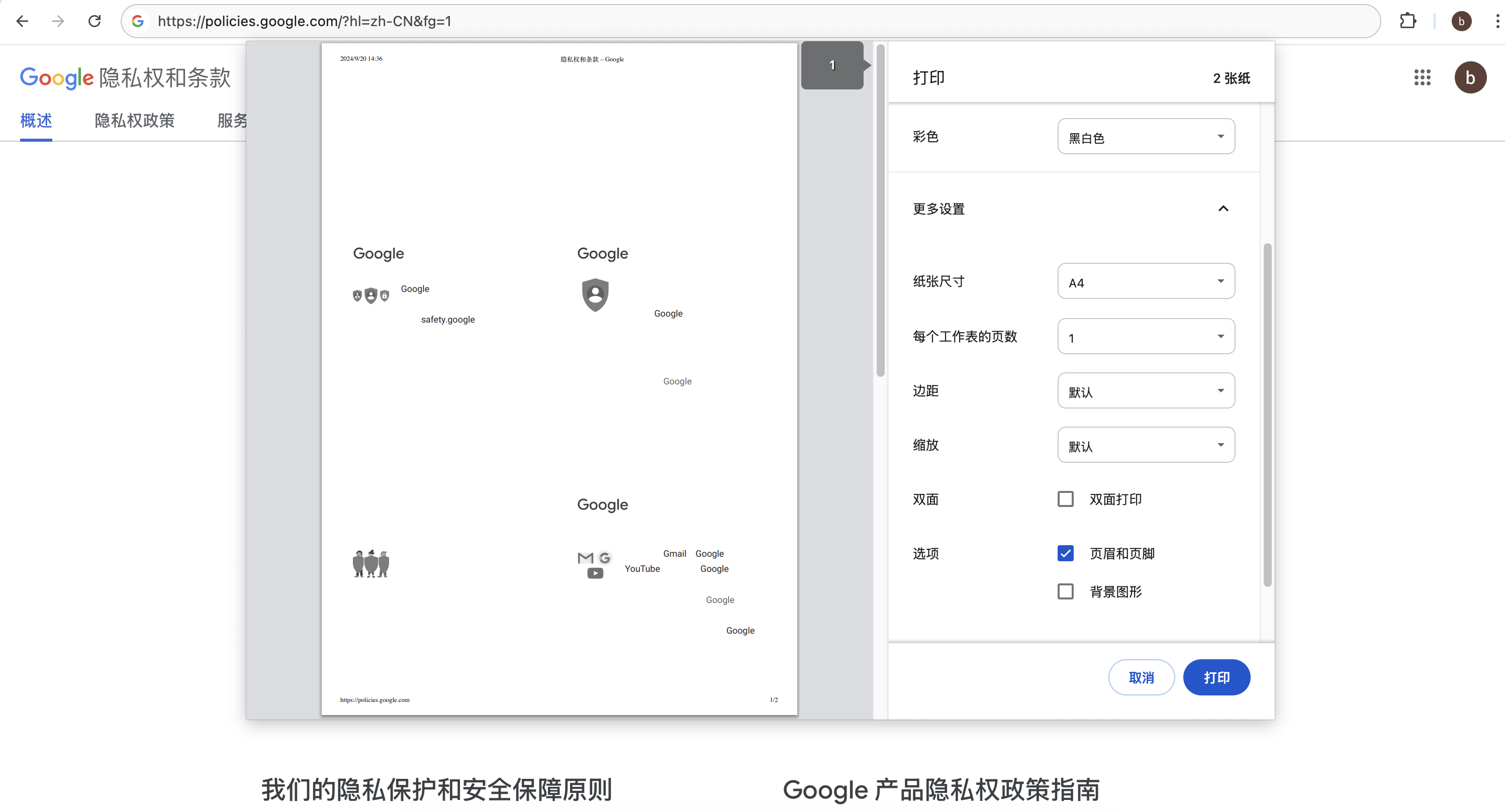Image resolution: width=1505 pixels, height=812 pixels.
Task: Enable 背景图形 checkbox
Action: coord(1065,591)
